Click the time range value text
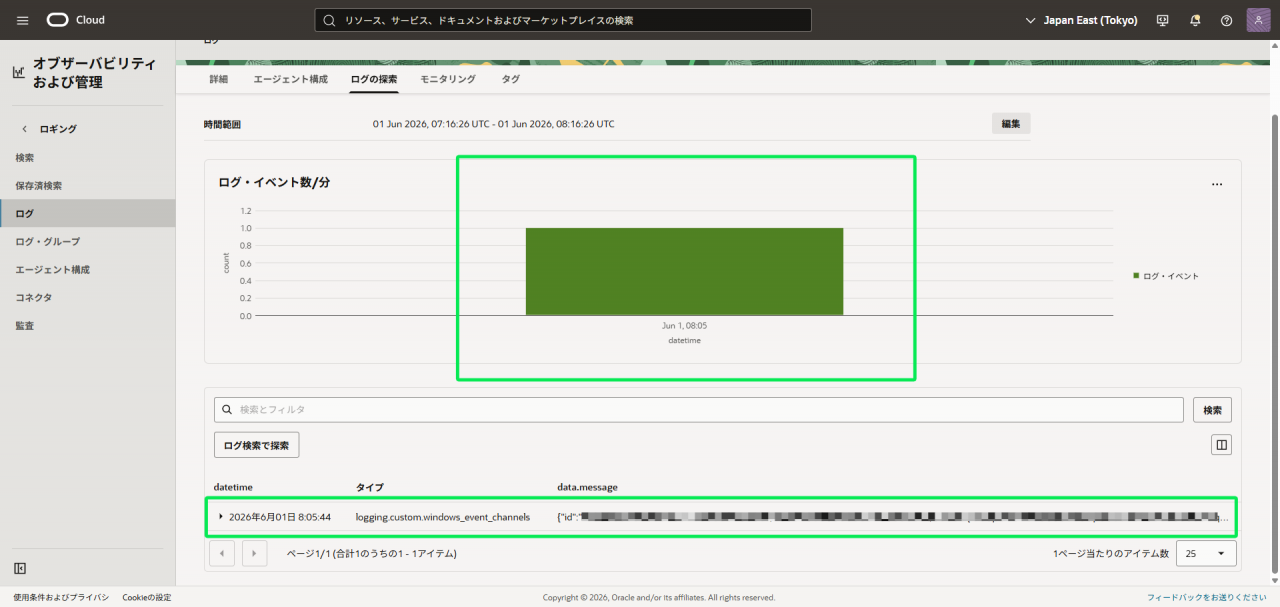Image resolution: width=1280 pixels, height=607 pixels. [494, 124]
